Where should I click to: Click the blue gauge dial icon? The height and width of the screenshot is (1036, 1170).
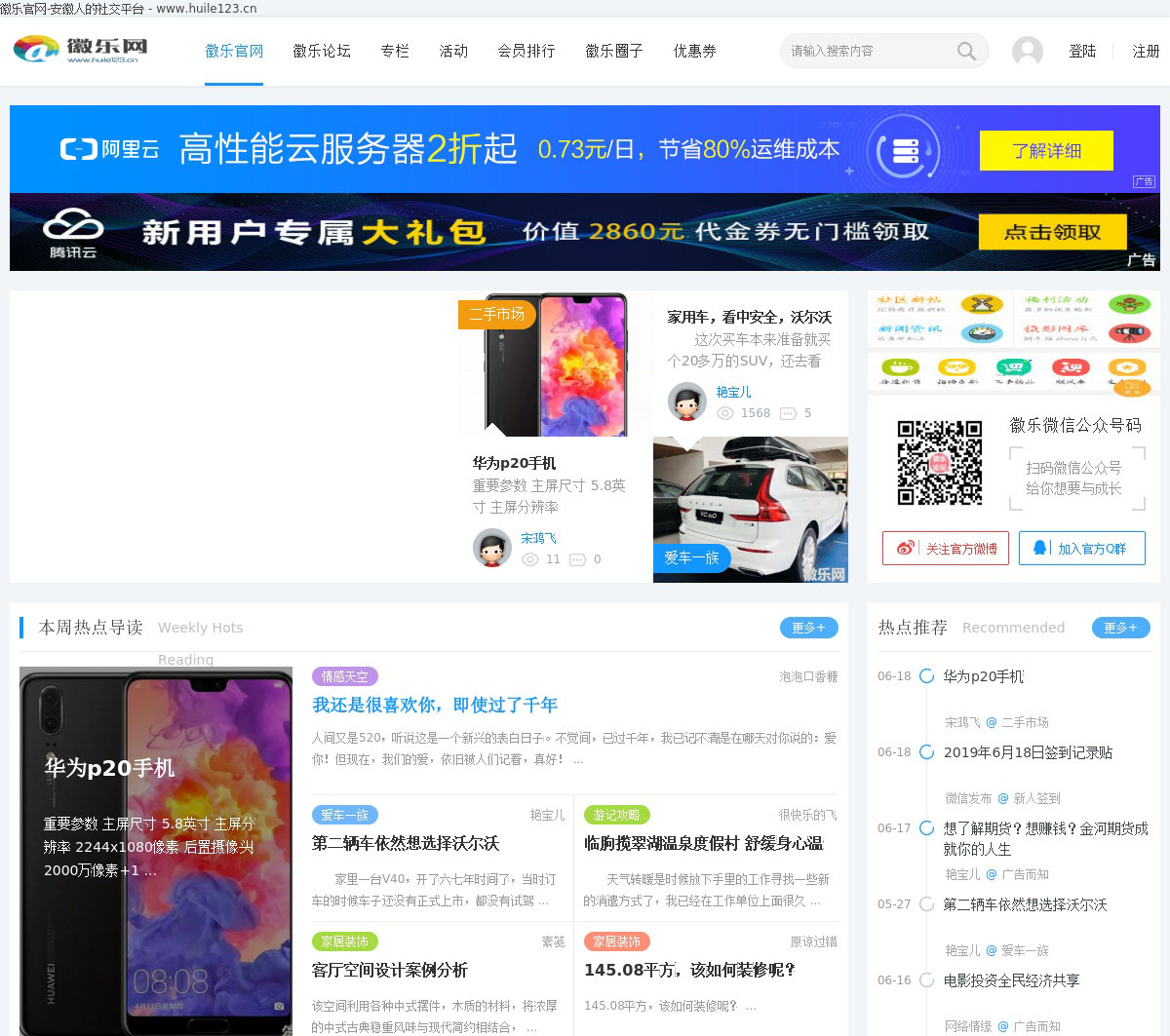[x=981, y=333]
